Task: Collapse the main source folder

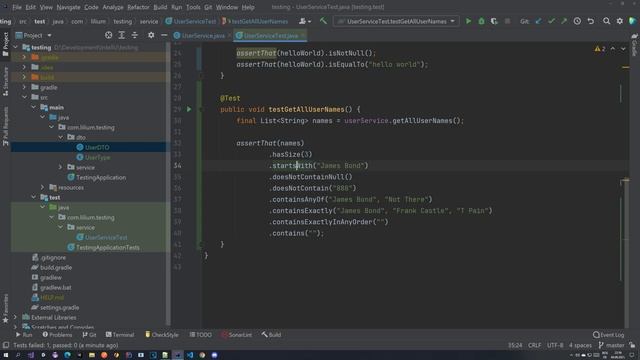Action: click(x=33, y=107)
